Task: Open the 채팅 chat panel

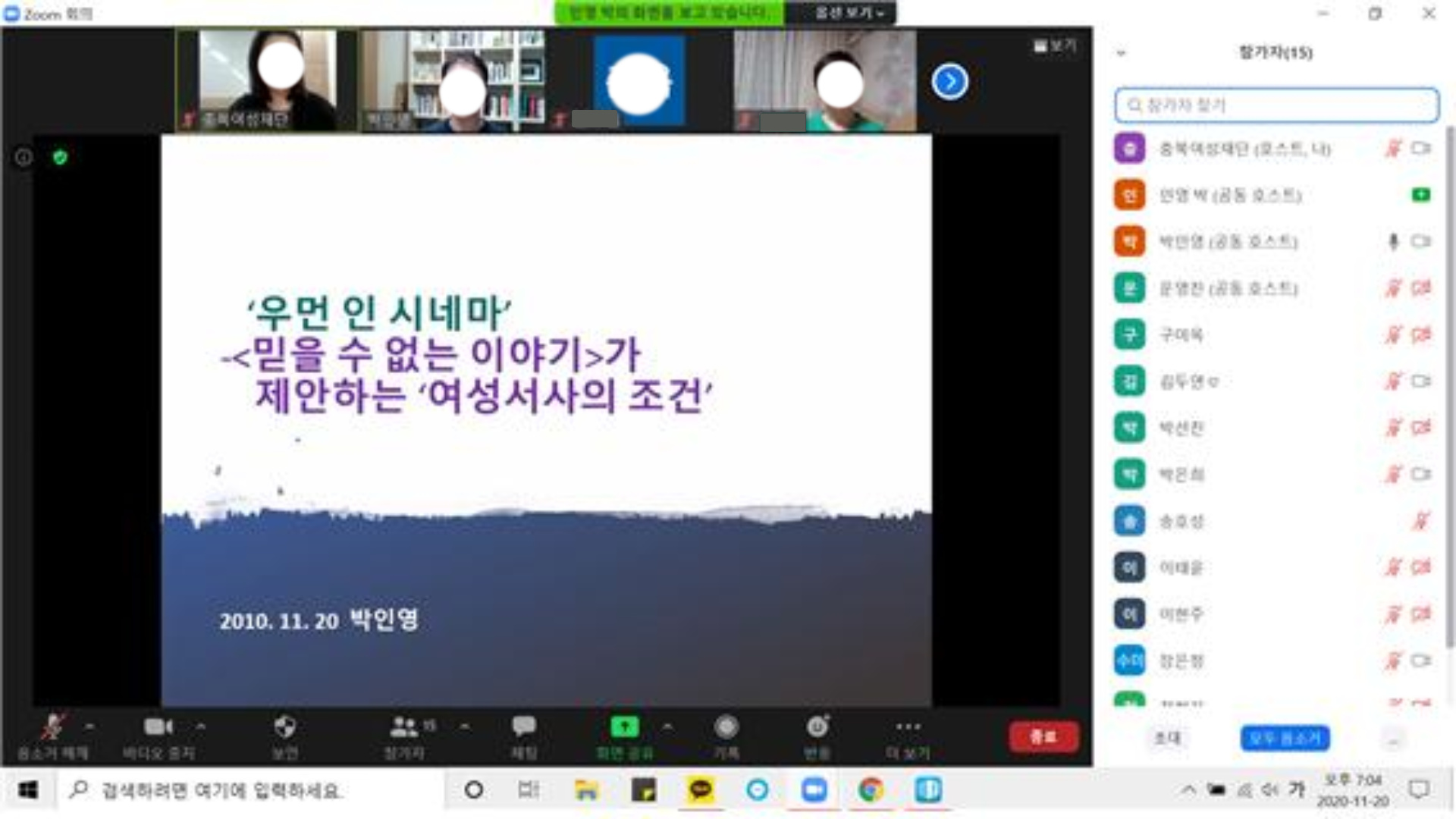Action: (525, 730)
